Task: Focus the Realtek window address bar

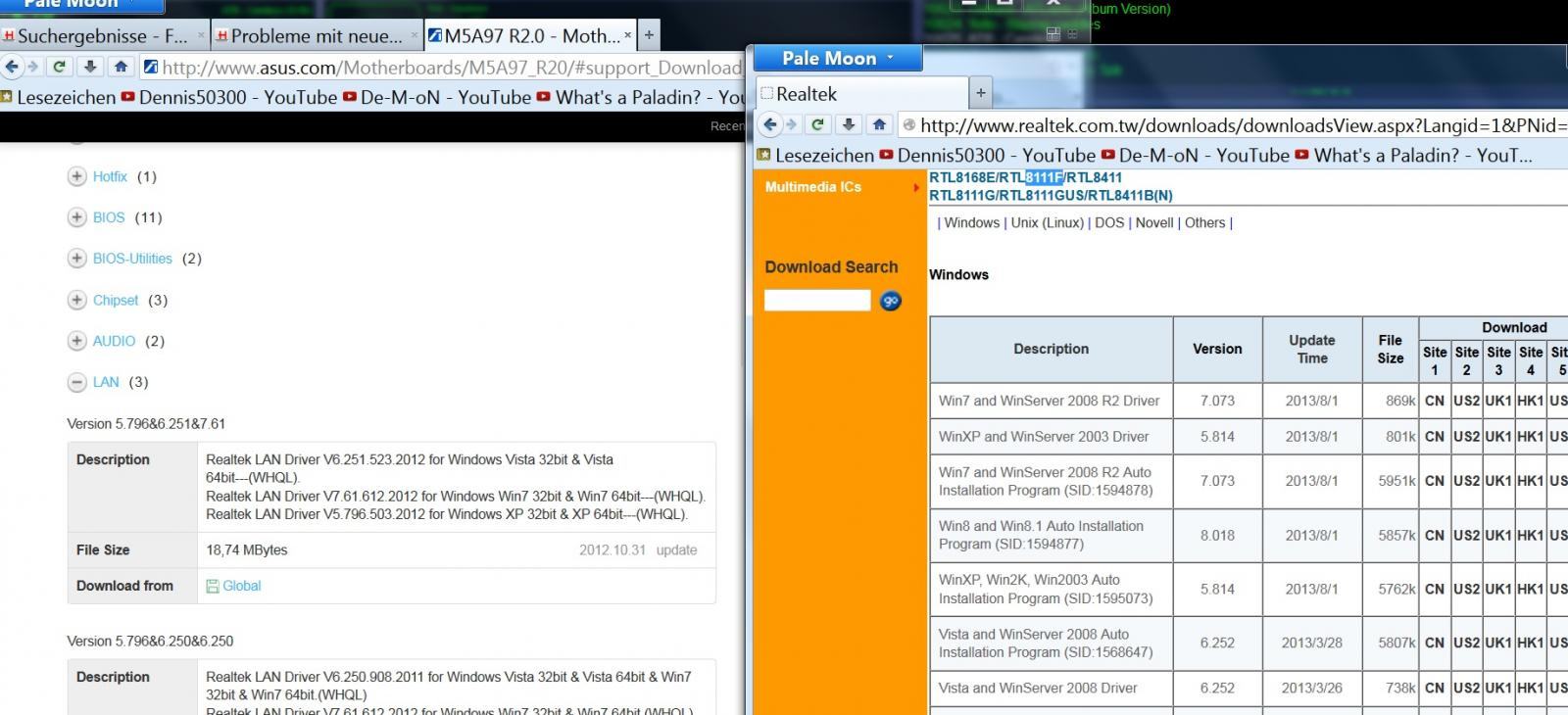Action: click(x=1232, y=124)
